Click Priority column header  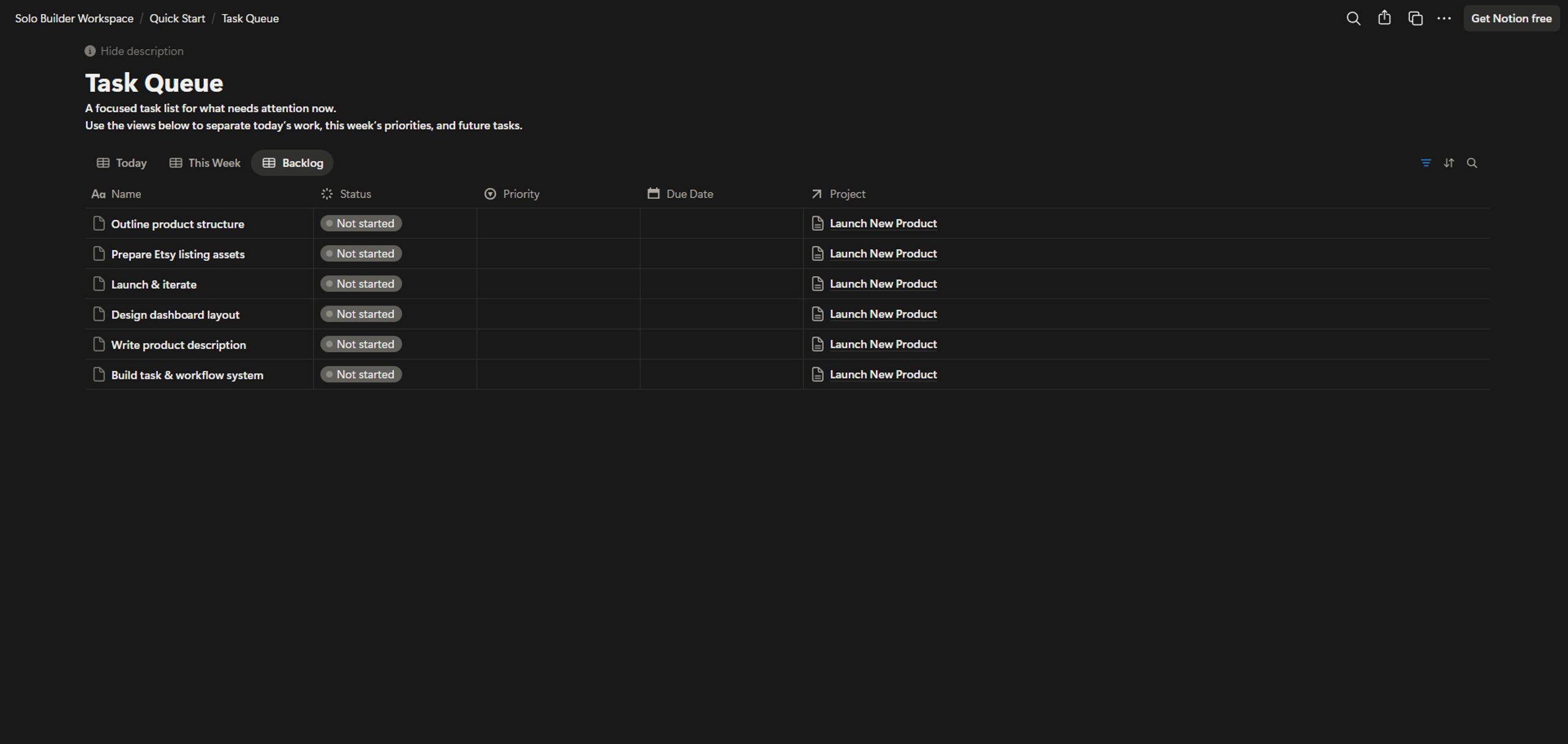point(558,194)
